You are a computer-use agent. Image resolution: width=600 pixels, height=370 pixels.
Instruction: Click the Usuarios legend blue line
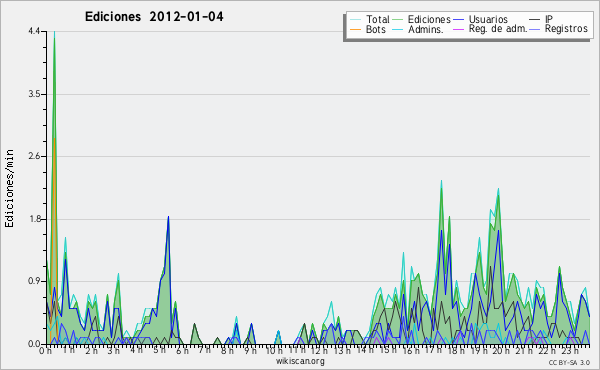pyautogui.click(x=459, y=20)
